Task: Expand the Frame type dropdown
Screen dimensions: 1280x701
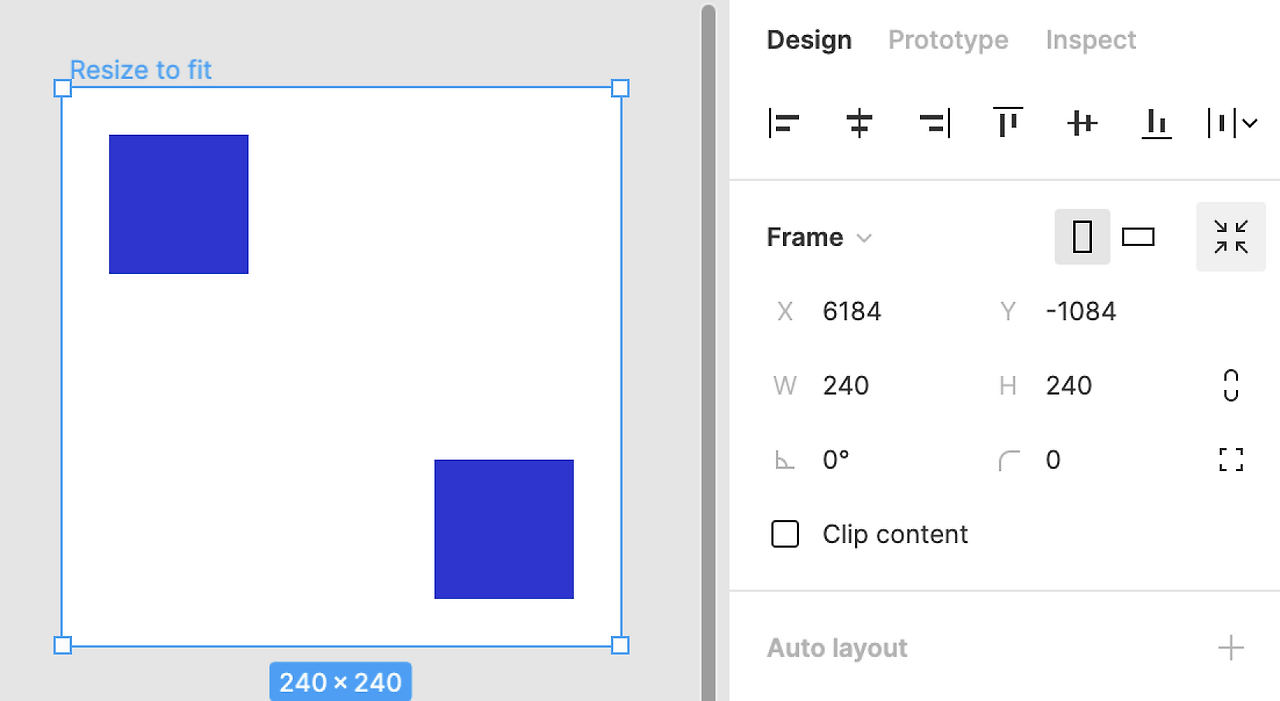Action: pyautogui.click(x=820, y=237)
